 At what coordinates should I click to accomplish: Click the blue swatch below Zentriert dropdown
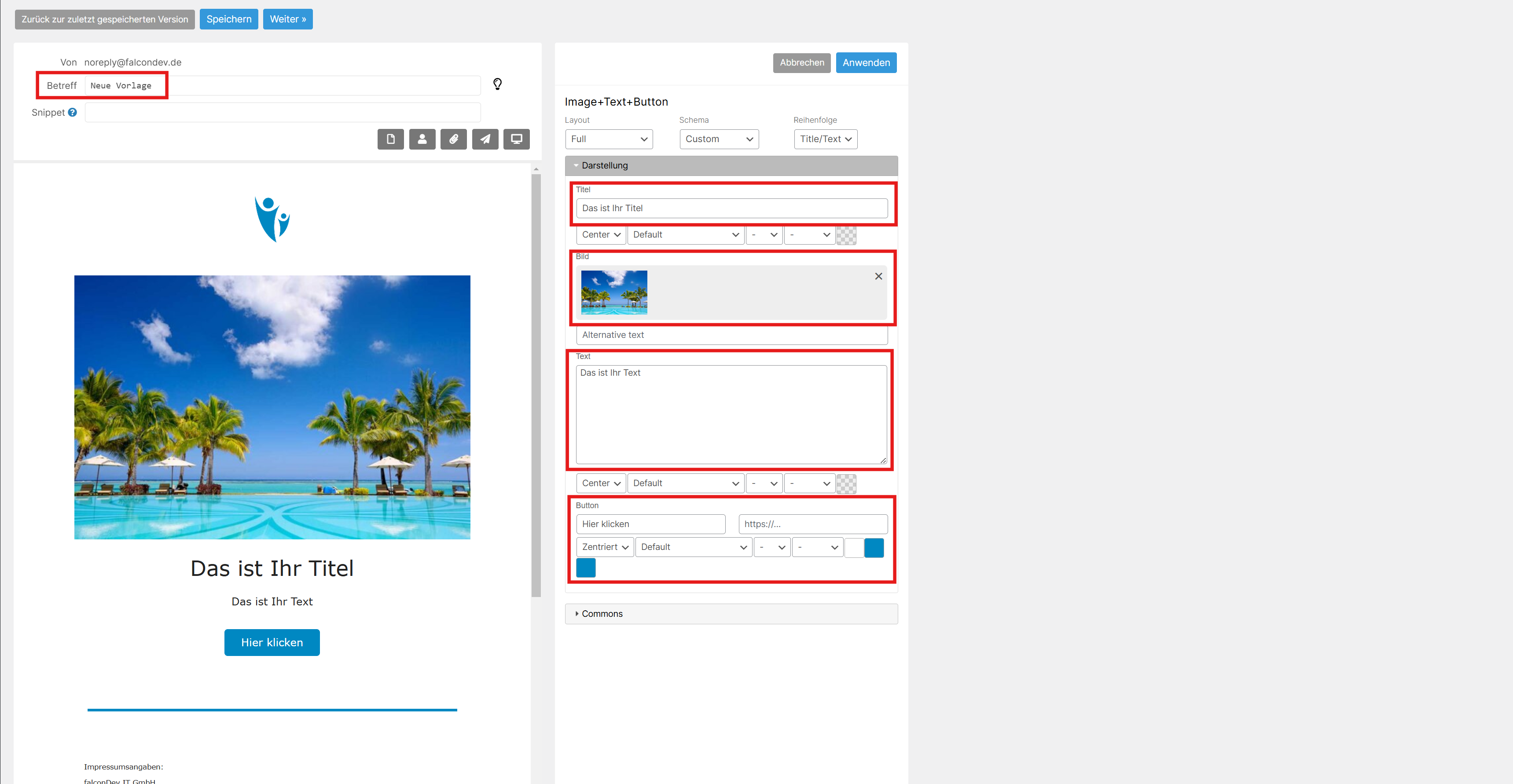[586, 568]
